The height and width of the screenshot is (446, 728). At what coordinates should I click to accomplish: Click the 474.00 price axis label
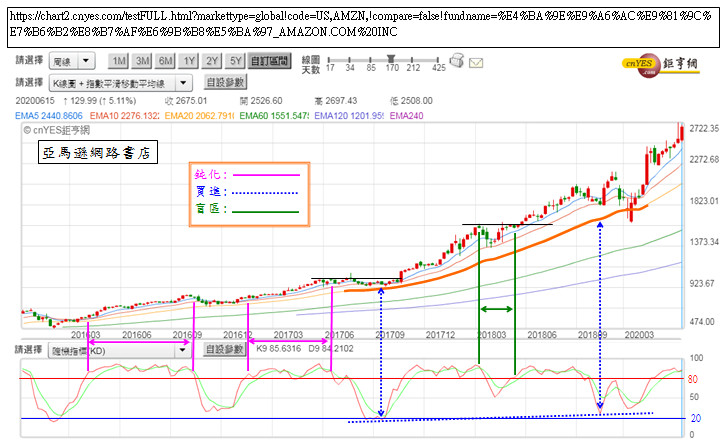click(x=702, y=321)
